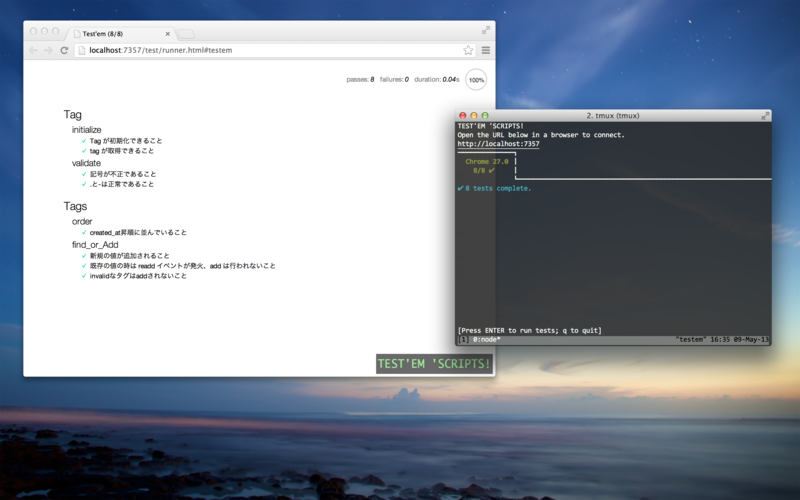
Task: Open the order suite heading
Action: coord(82,221)
